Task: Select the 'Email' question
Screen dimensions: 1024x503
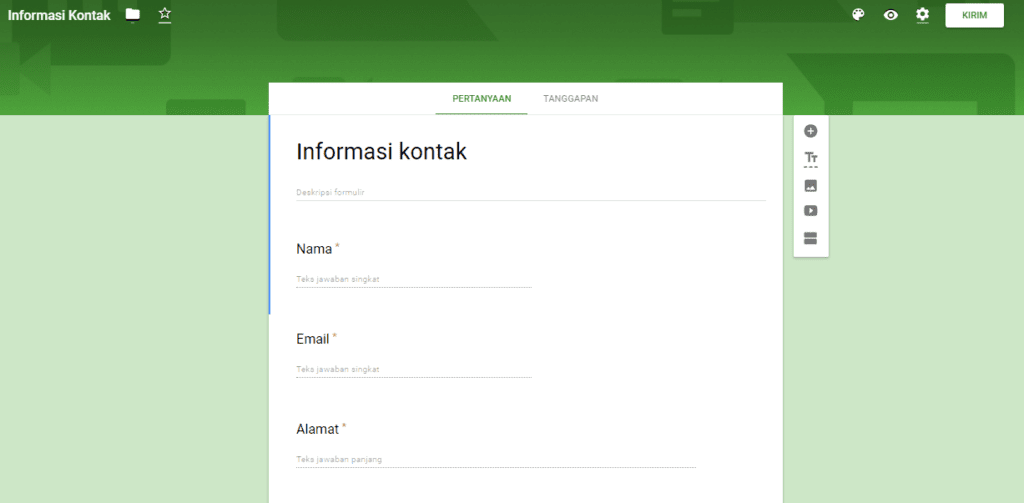Action: coord(313,339)
